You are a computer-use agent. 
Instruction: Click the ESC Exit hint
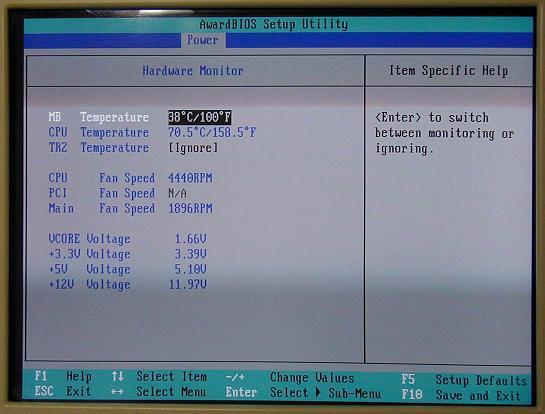click(x=63, y=391)
